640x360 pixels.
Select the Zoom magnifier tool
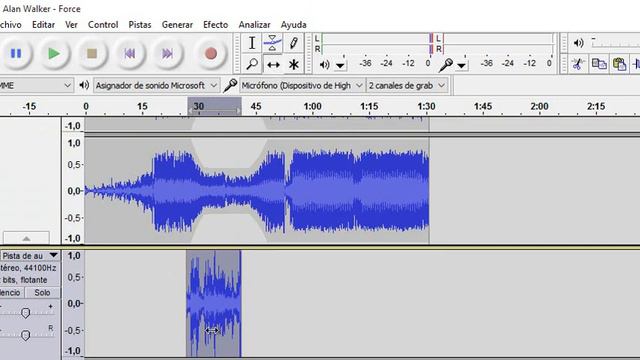pyautogui.click(x=252, y=64)
